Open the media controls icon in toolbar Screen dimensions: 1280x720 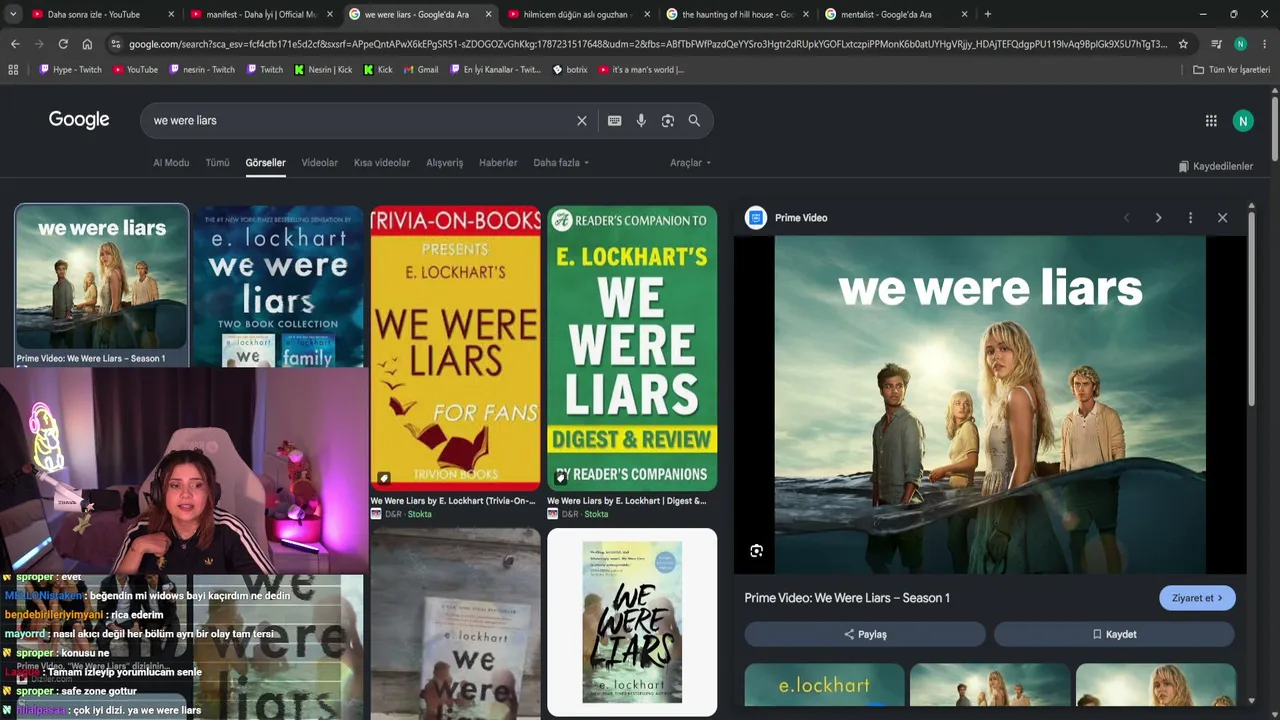tap(1216, 44)
